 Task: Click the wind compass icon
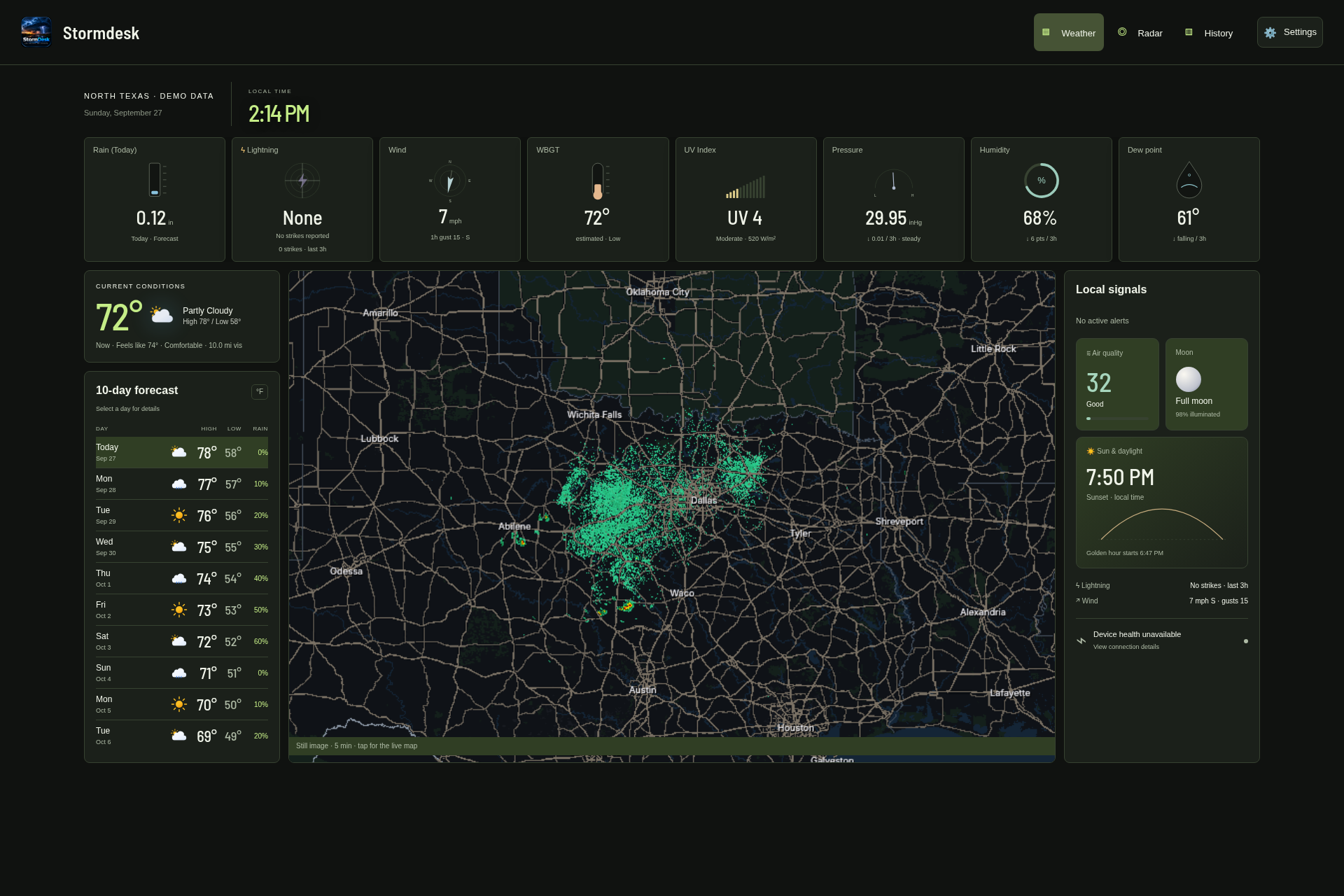click(450, 181)
